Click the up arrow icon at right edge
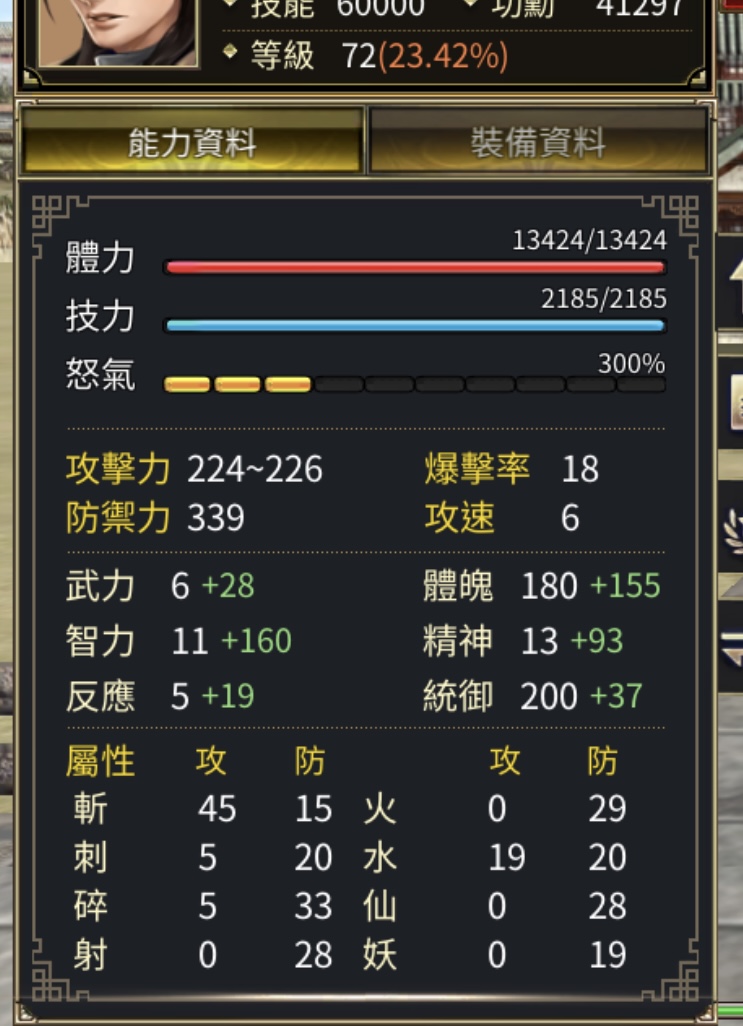 [734, 277]
